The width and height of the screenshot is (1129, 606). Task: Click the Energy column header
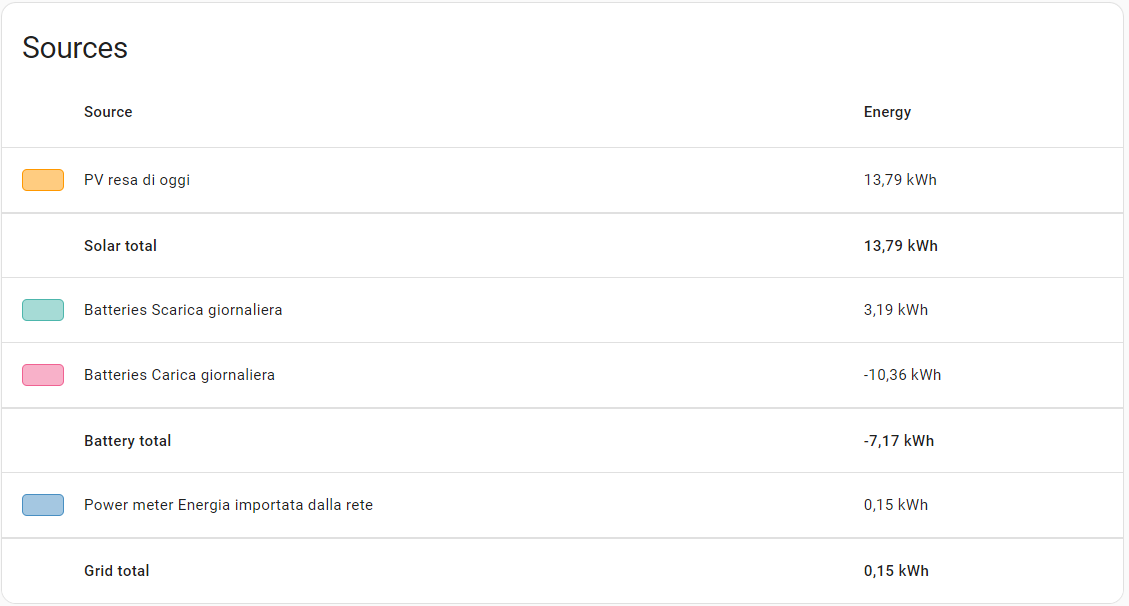(x=887, y=112)
